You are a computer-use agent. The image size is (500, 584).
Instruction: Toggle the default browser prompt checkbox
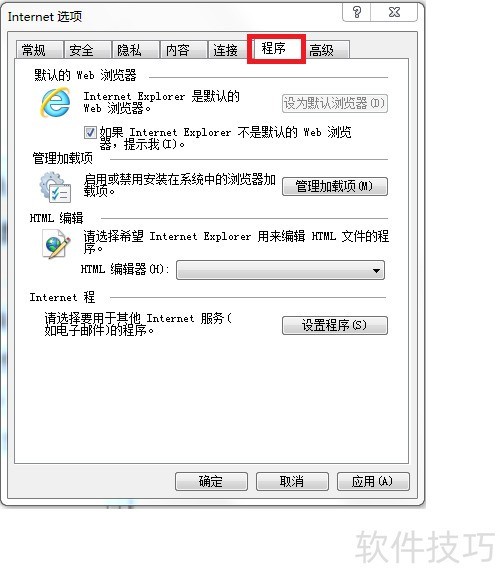pos(90,132)
